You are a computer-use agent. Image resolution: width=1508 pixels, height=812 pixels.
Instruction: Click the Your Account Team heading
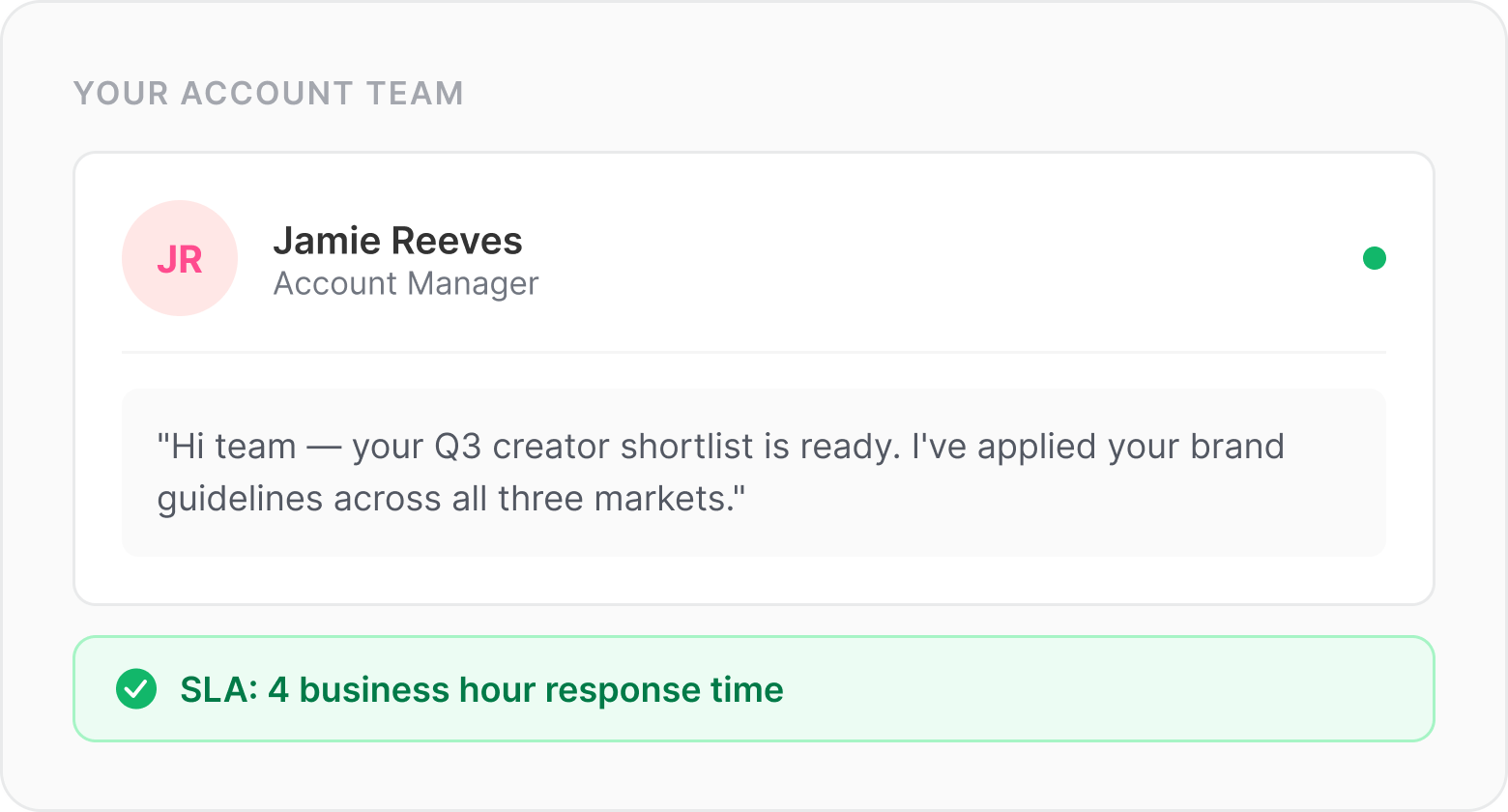(x=269, y=93)
